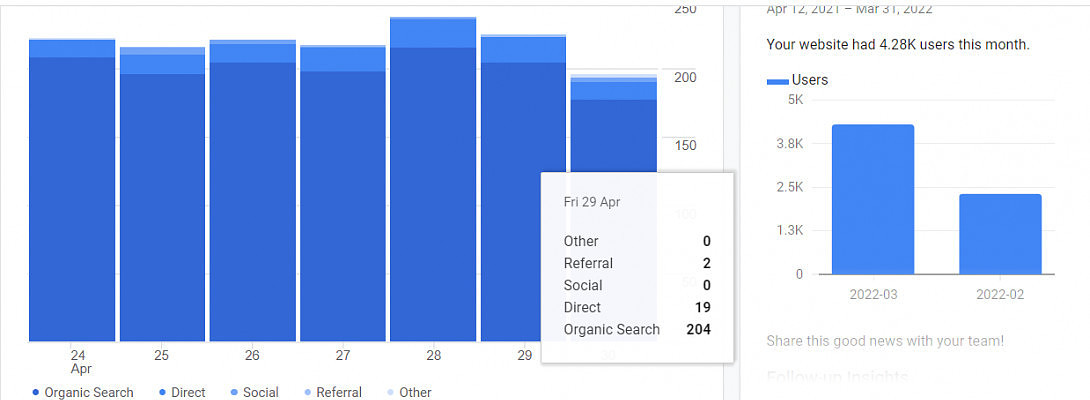Toggle the Social legend series

point(253,392)
